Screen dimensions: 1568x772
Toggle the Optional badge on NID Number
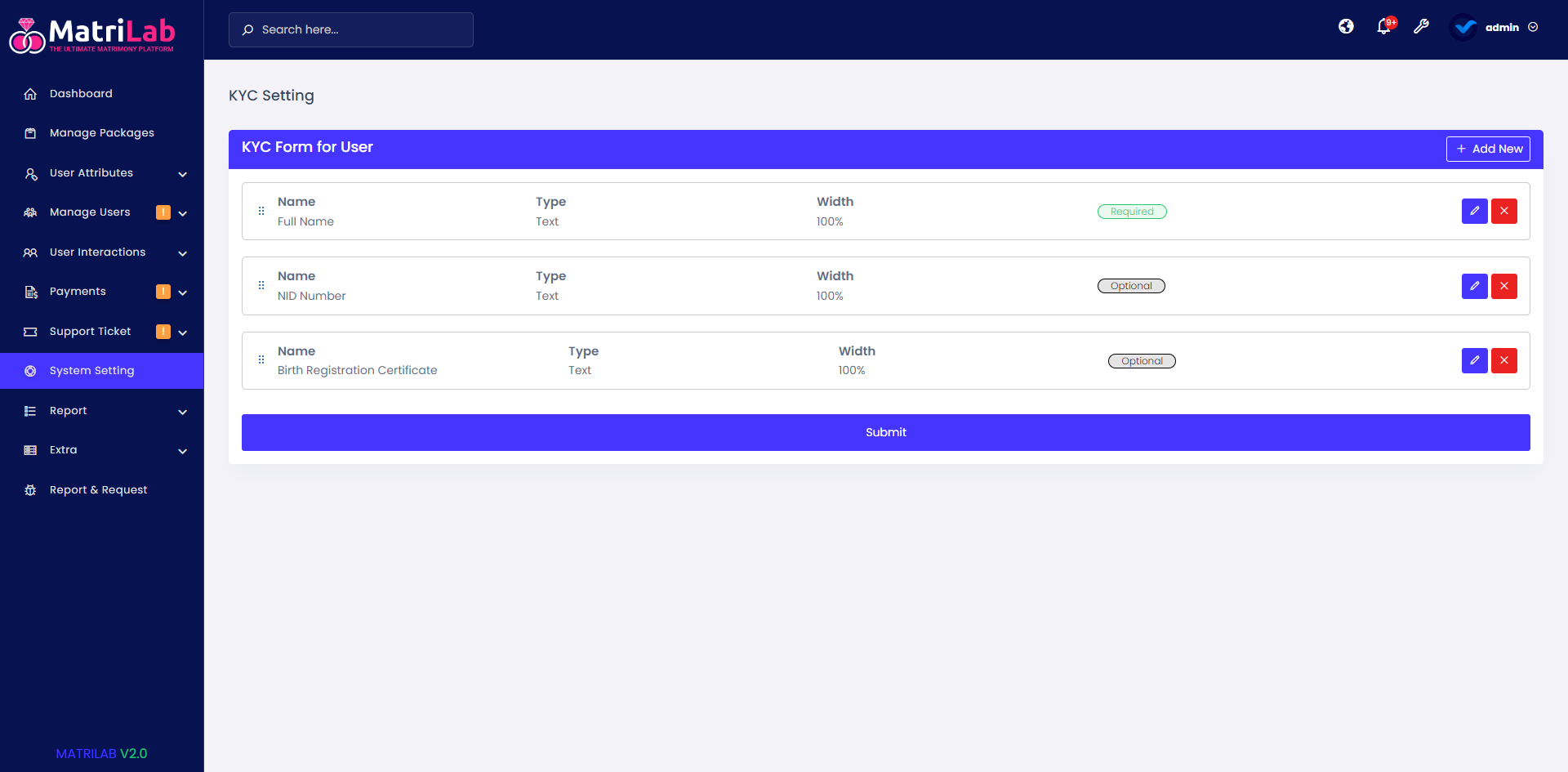(x=1131, y=285)
